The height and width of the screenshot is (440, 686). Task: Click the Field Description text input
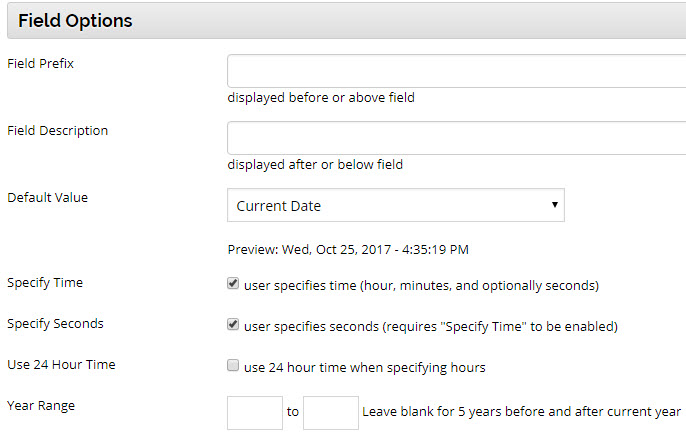[456, 138]
